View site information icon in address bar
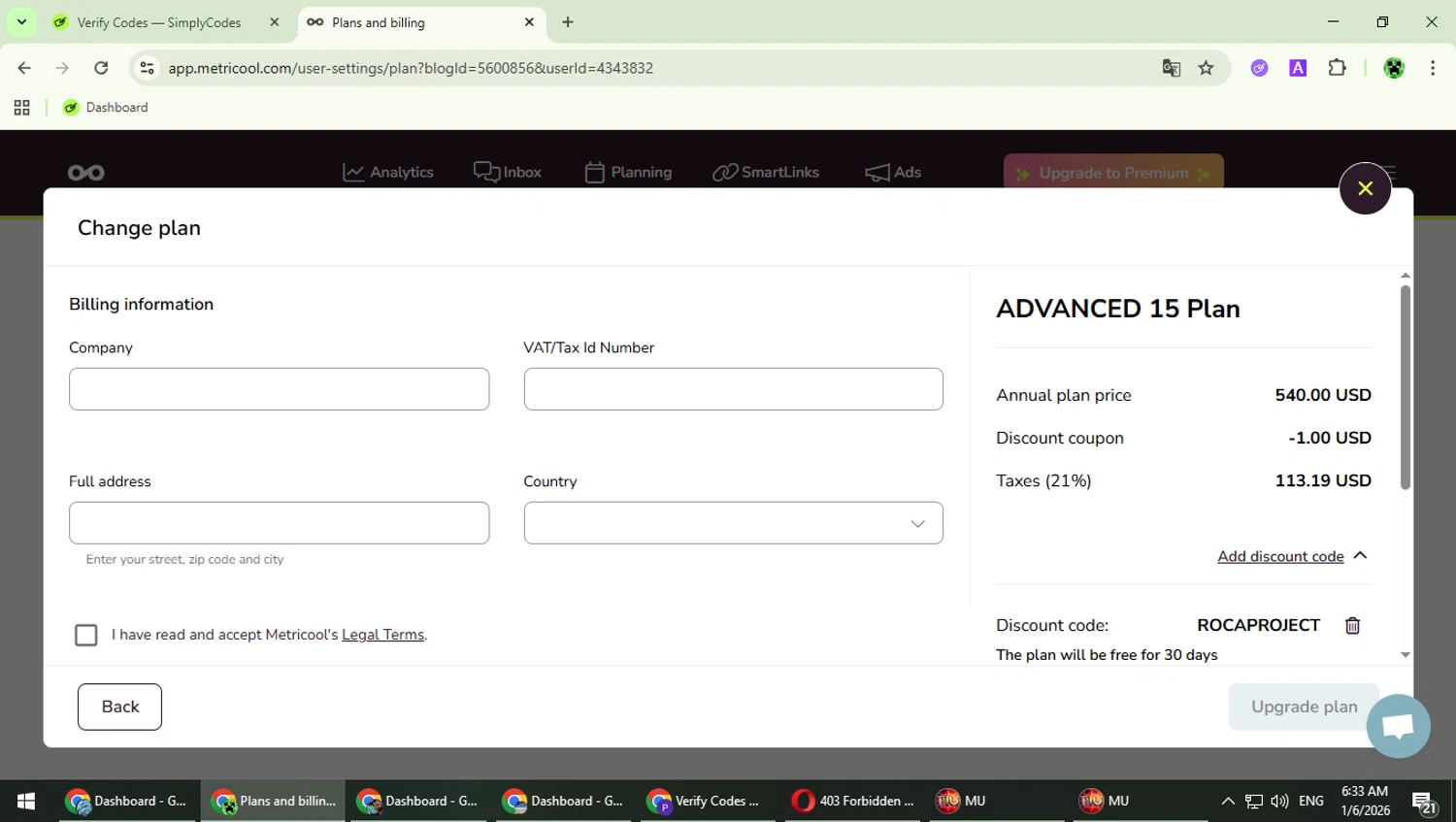Viewport: 1456px width, 822px height. pos(147,68)
